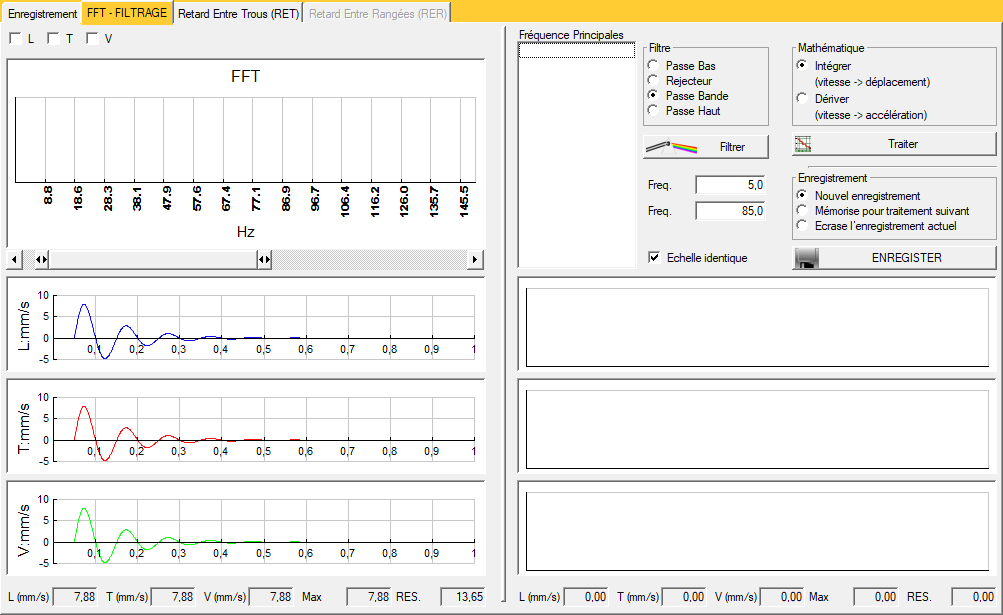Screen dimensions: 1003x615
Task: Click the floppy disk icon on ENREGISTER
Action: click(x=807, y=258)
